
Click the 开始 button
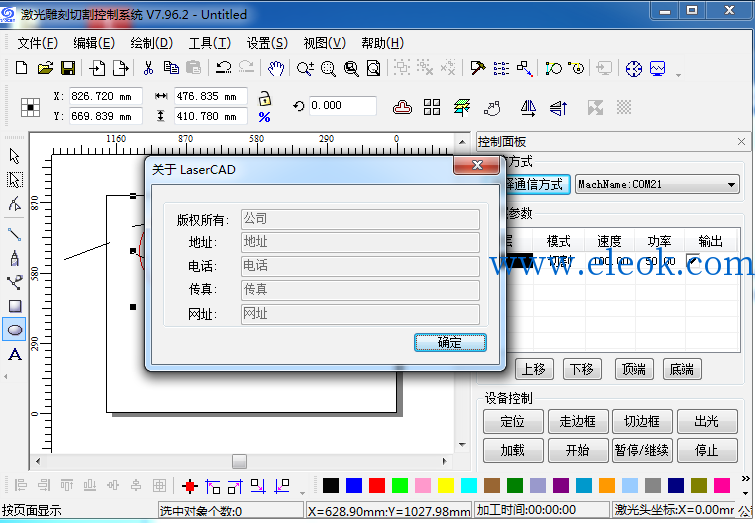(x=578, y=450)
